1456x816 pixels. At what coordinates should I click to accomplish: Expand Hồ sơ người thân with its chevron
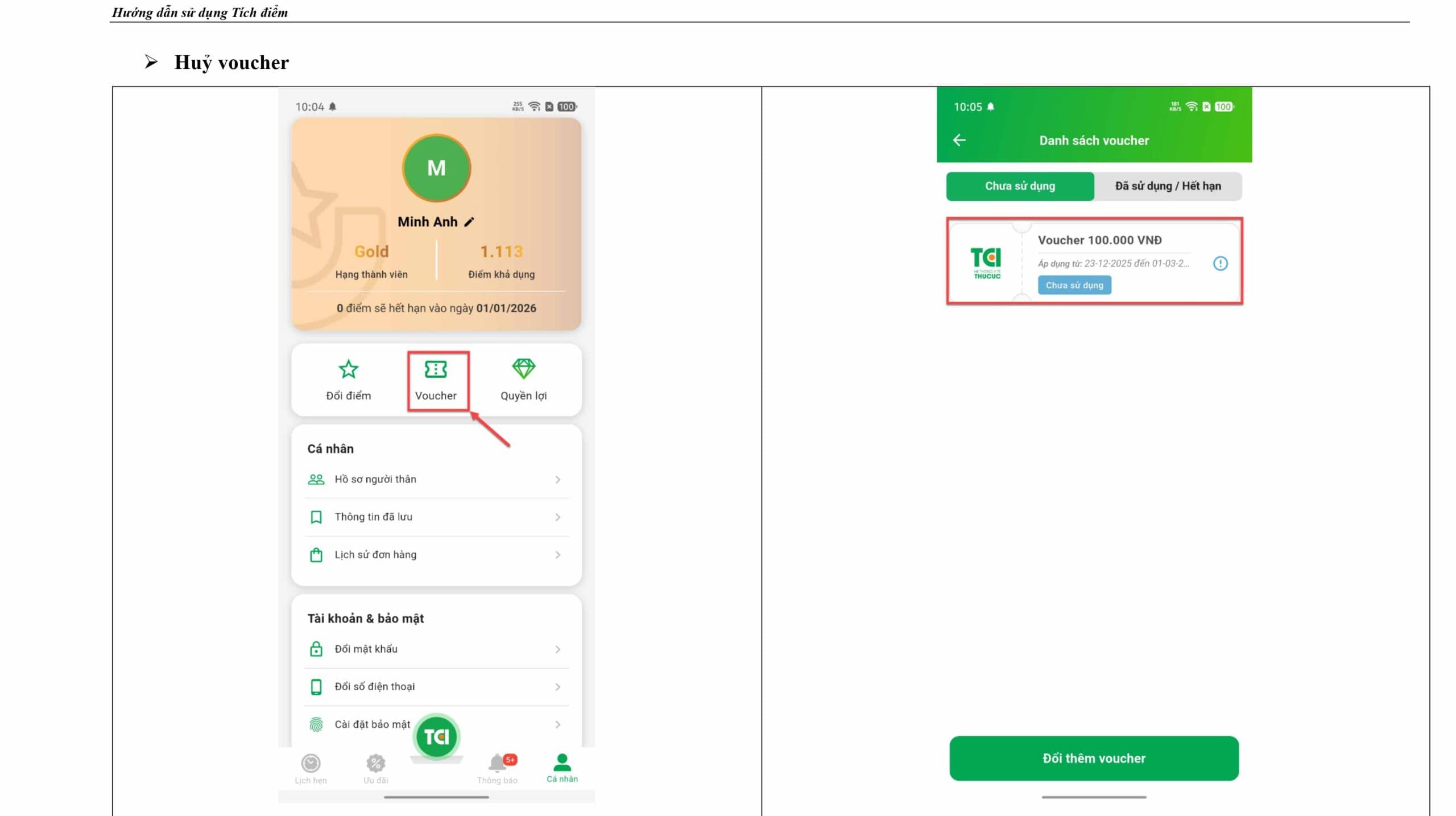click(x=557, y=479)
